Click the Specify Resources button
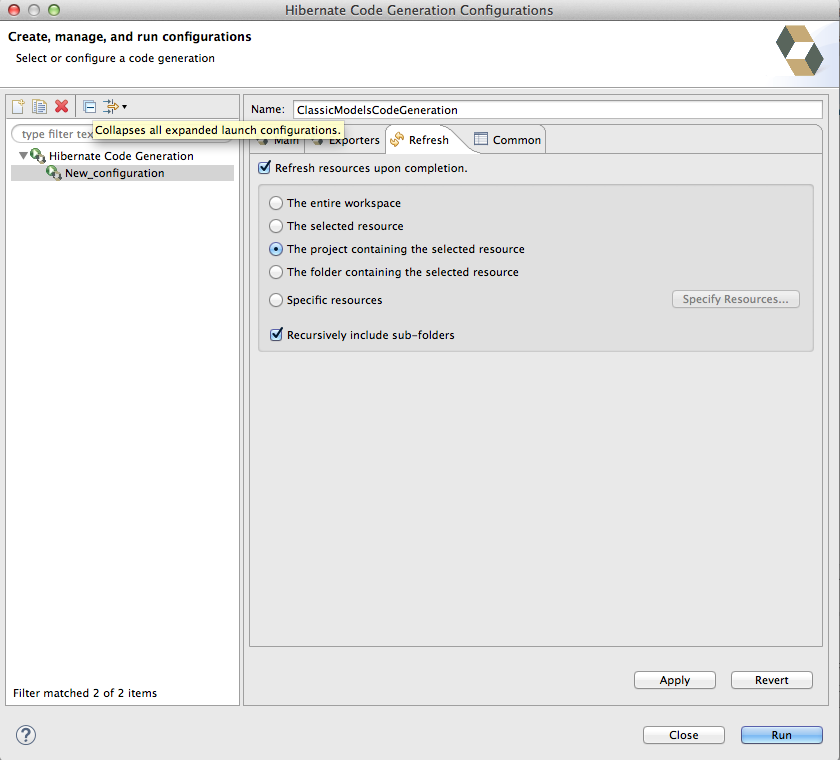Screen dimensions: 840x760 pyautogui.click(x=736, y=299)
